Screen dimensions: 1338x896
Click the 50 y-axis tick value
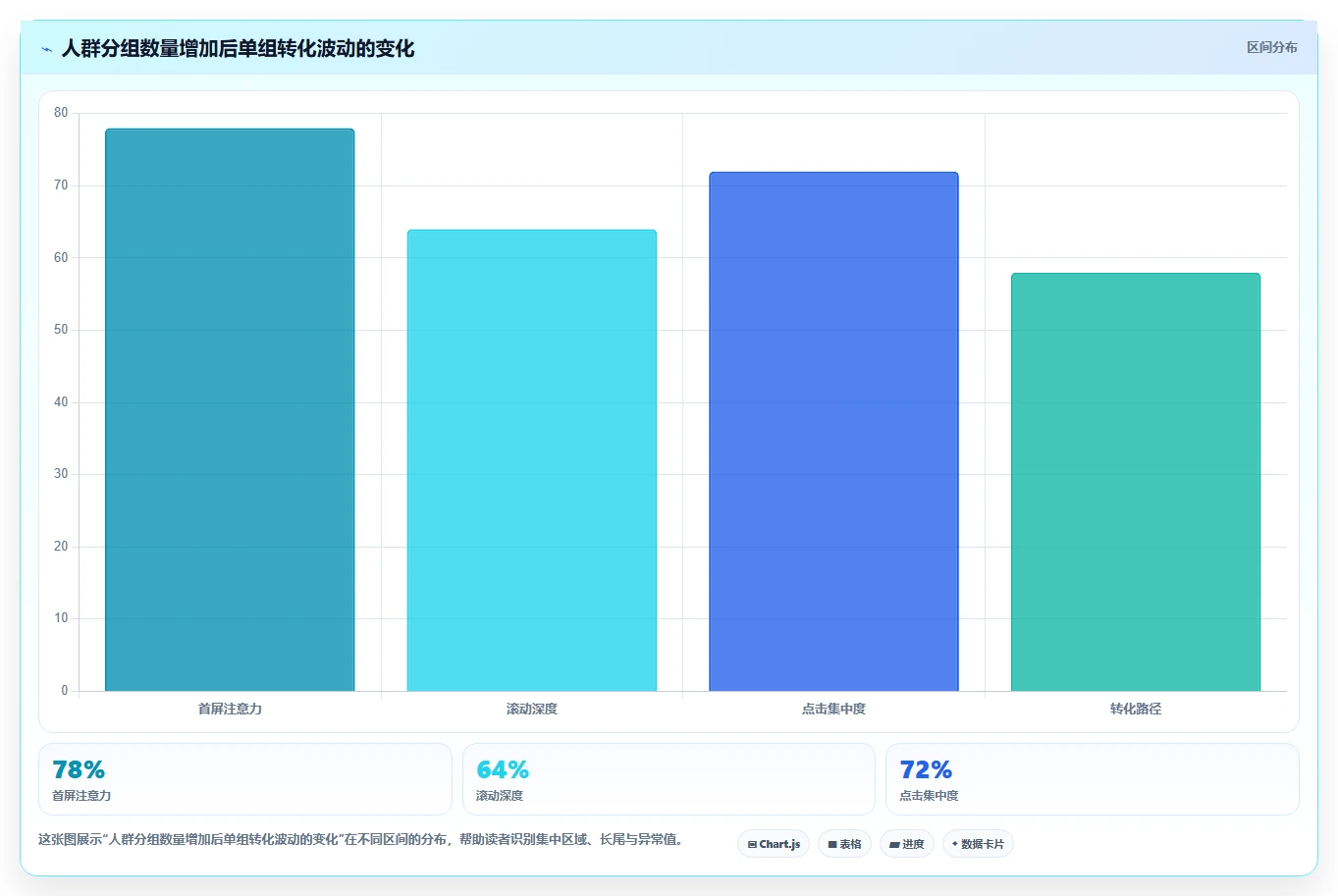coord(61,330)
